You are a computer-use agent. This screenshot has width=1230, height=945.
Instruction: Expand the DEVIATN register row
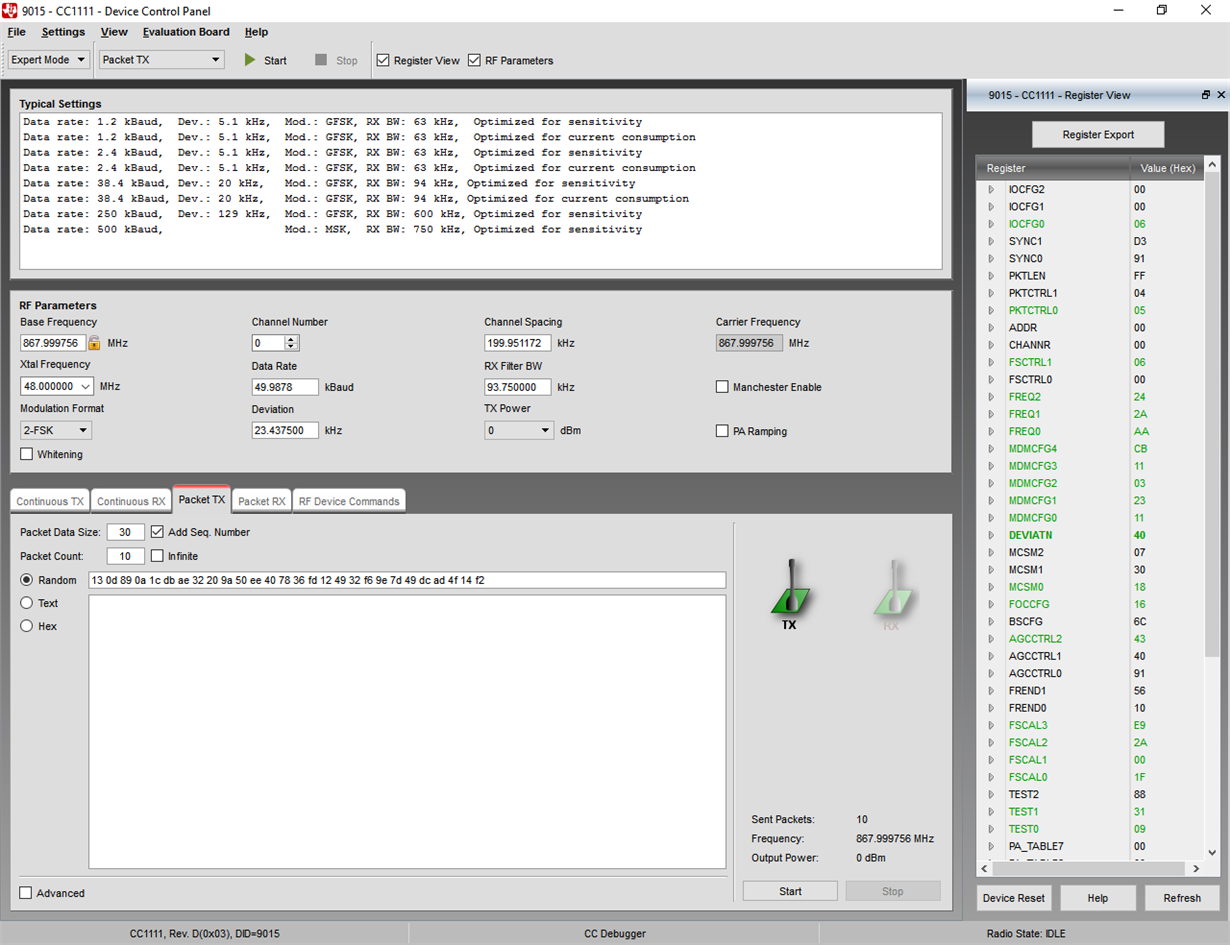[x=991, y=535]
